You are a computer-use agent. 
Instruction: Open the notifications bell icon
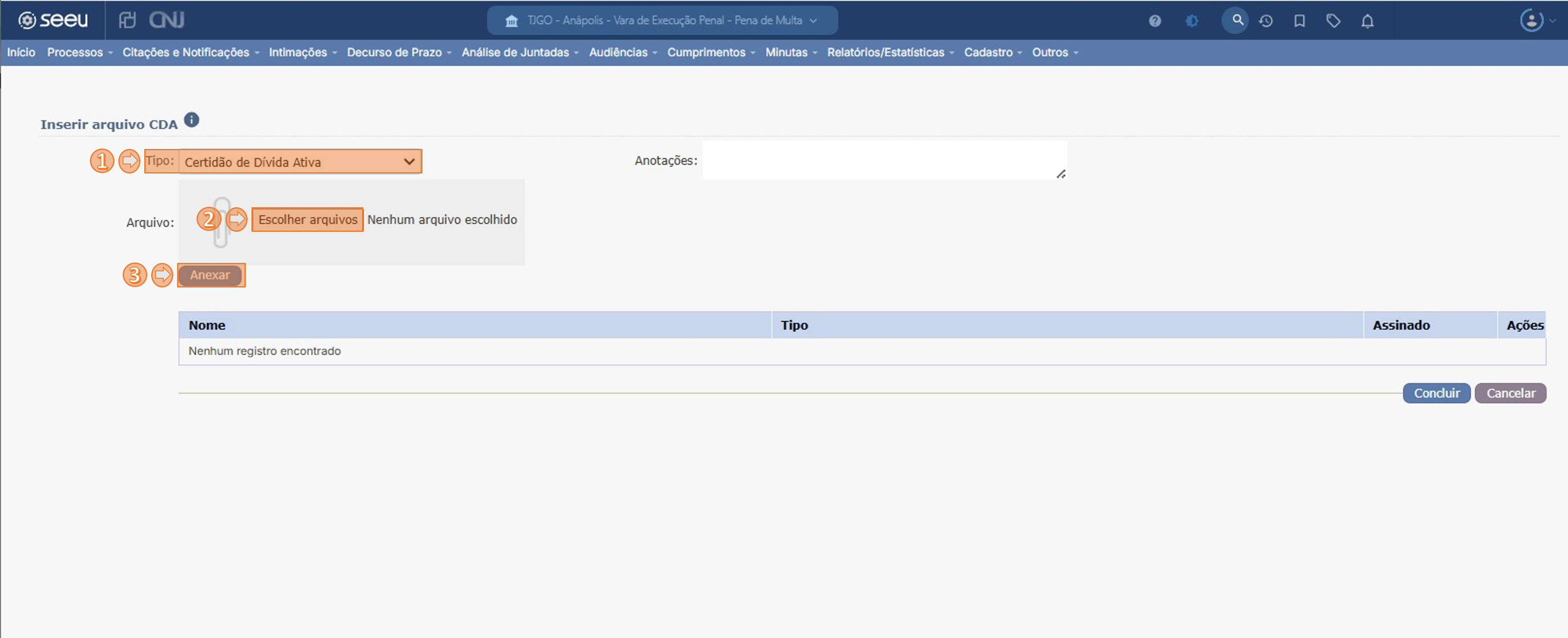coord(1367,21)
